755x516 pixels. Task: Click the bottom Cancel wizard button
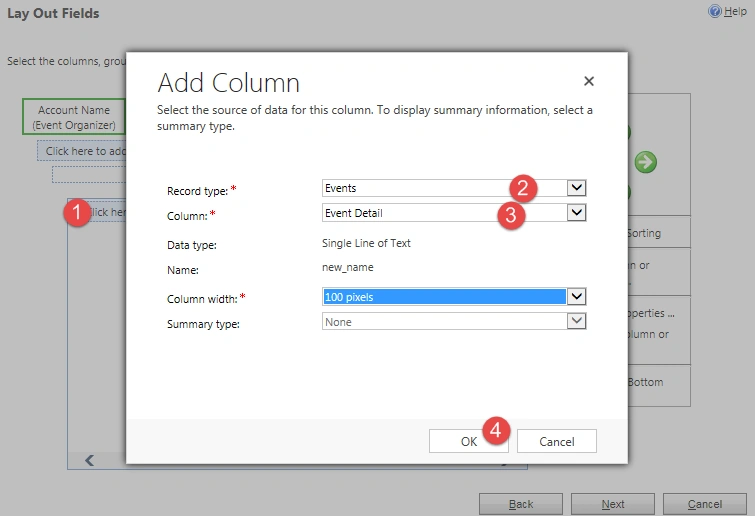click(704, 504)
